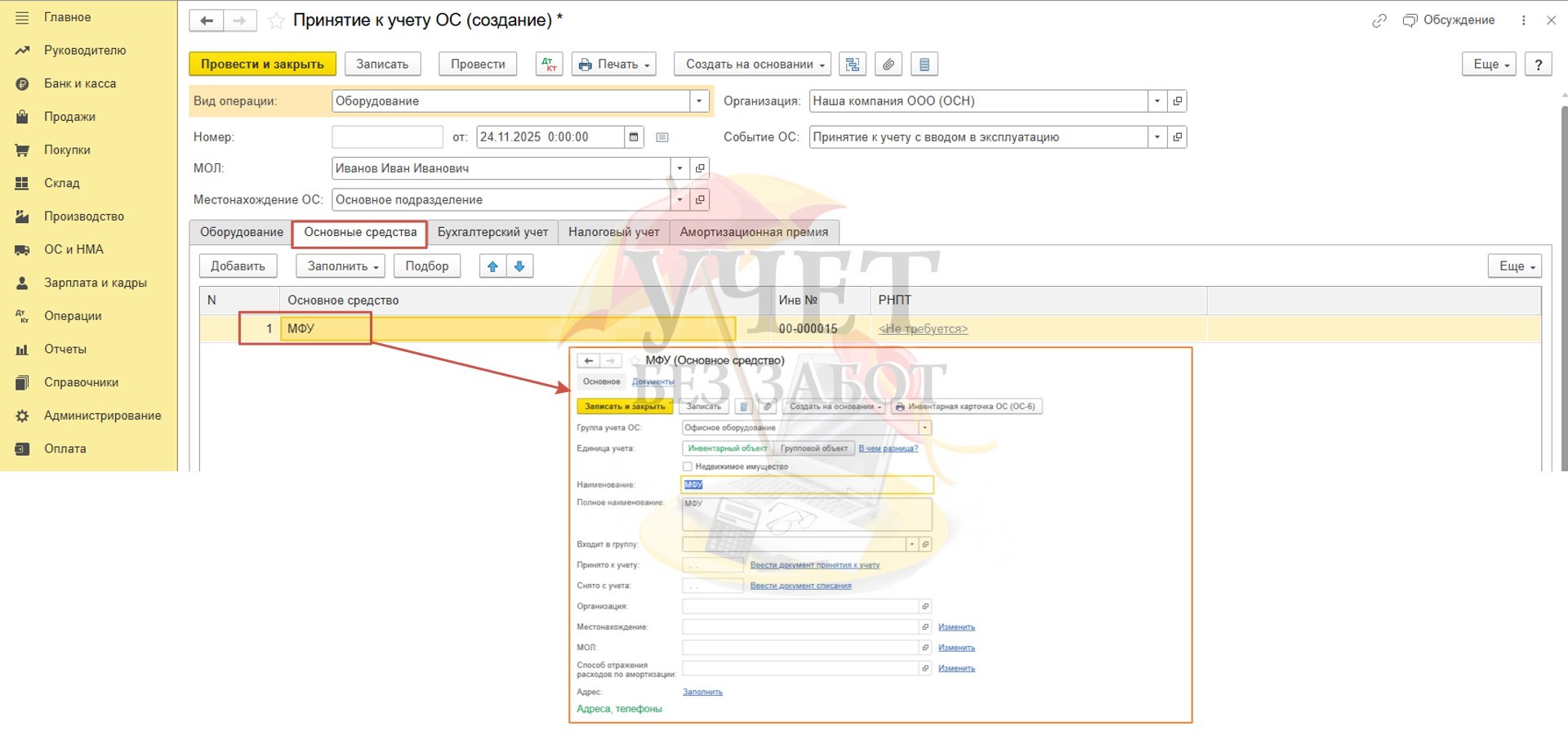Expand the Событие ОС dropdown arrow
This screenshot has height=740, width=1568.
pos(1156,137)
